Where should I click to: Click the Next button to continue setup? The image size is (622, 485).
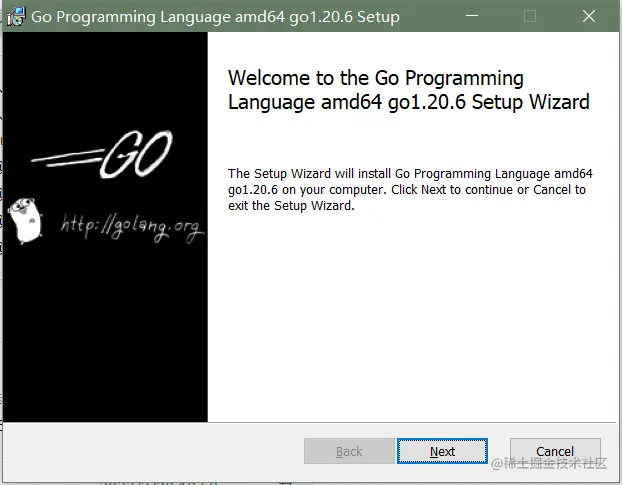[x=442, y=451]
